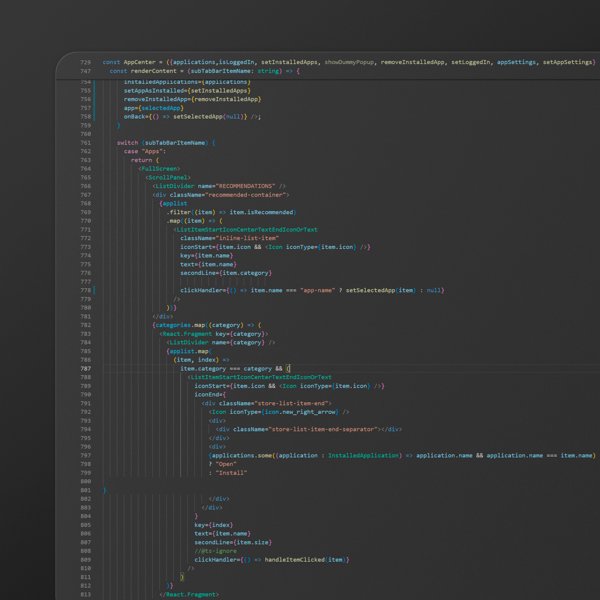Click line number 787 in gutter
Viewport: 600px width, 600px height.
[86, 369]
